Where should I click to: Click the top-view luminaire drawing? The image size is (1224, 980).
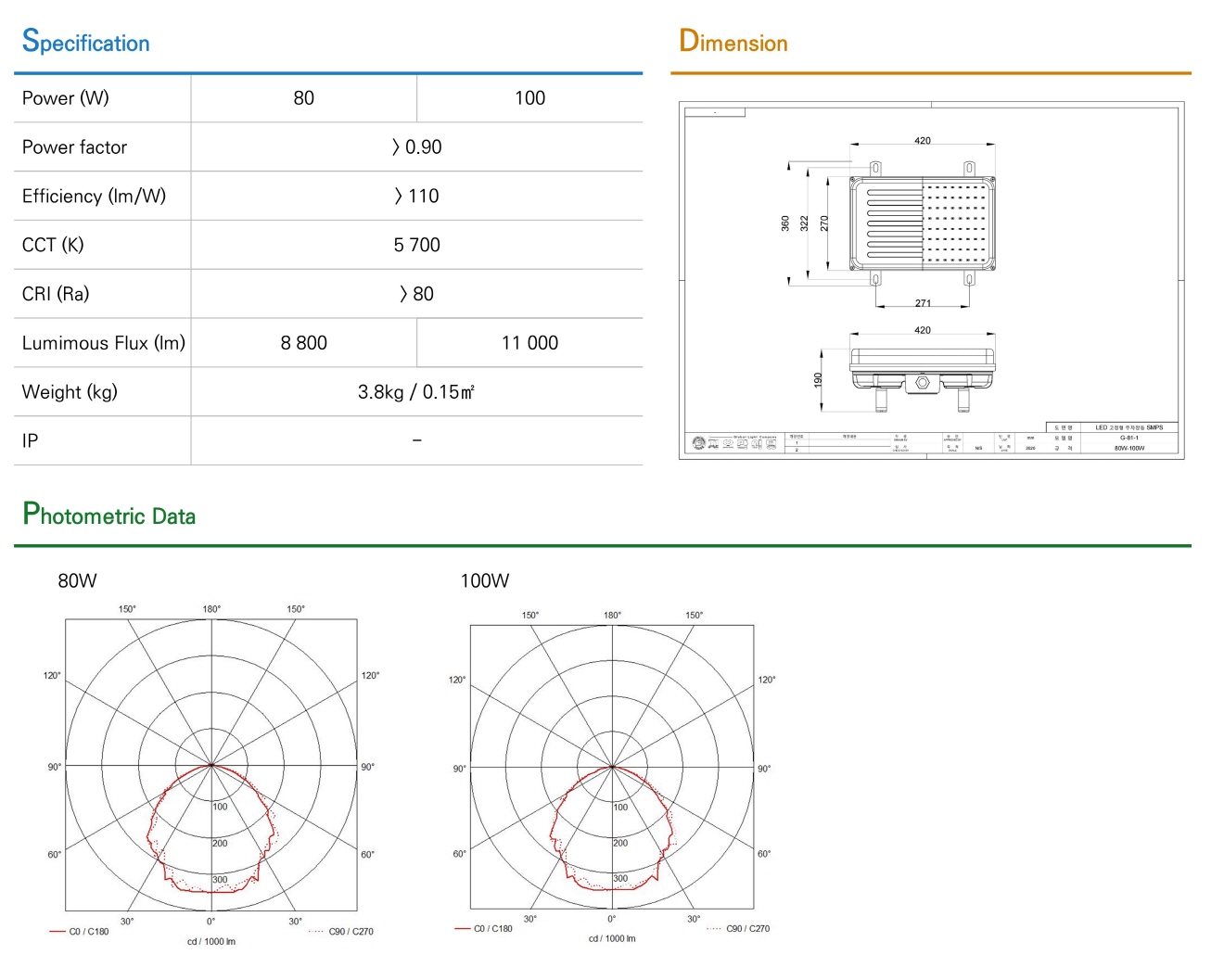[923, 223]
